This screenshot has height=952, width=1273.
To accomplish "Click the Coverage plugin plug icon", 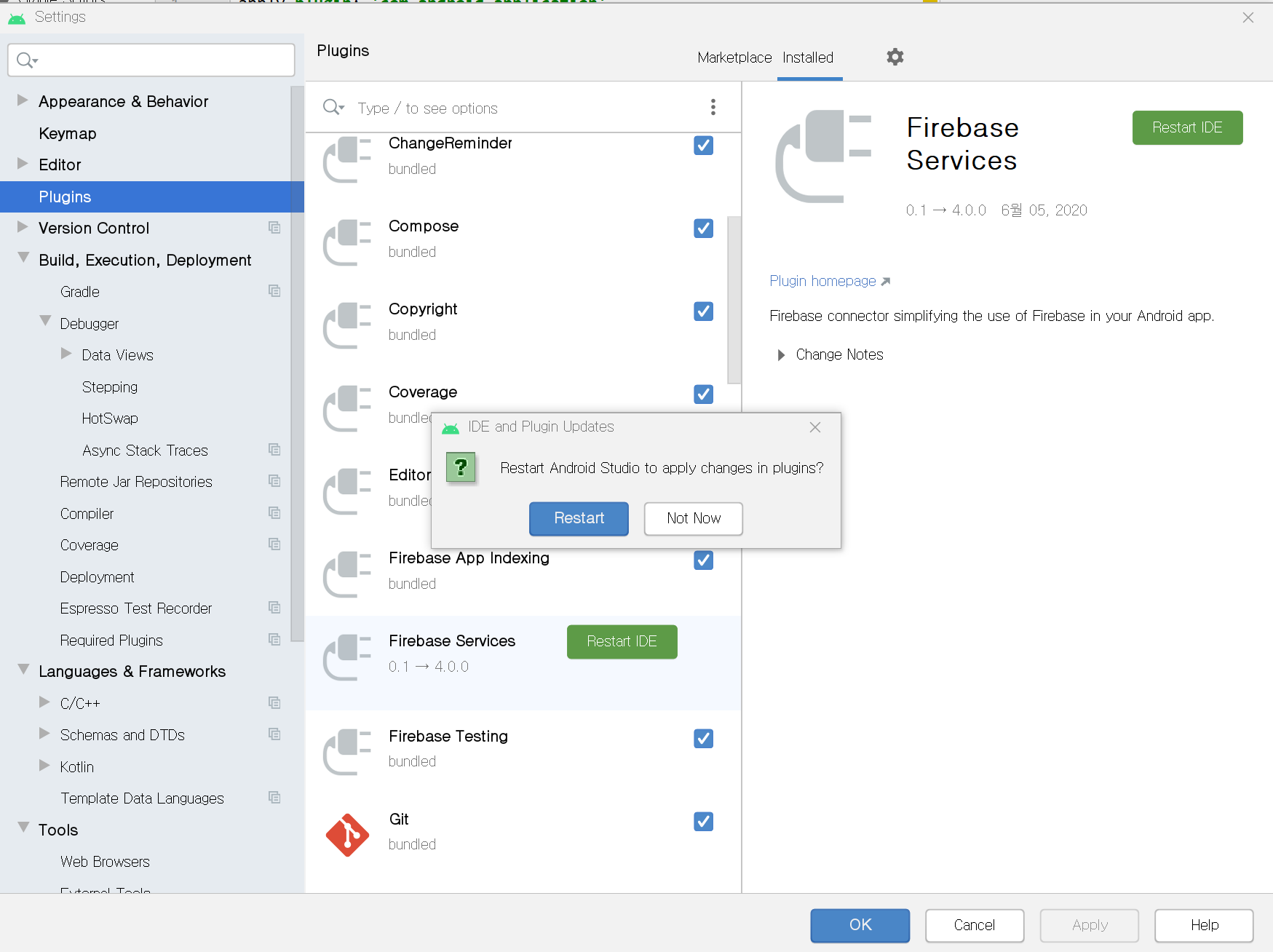I will pos(347,408).
